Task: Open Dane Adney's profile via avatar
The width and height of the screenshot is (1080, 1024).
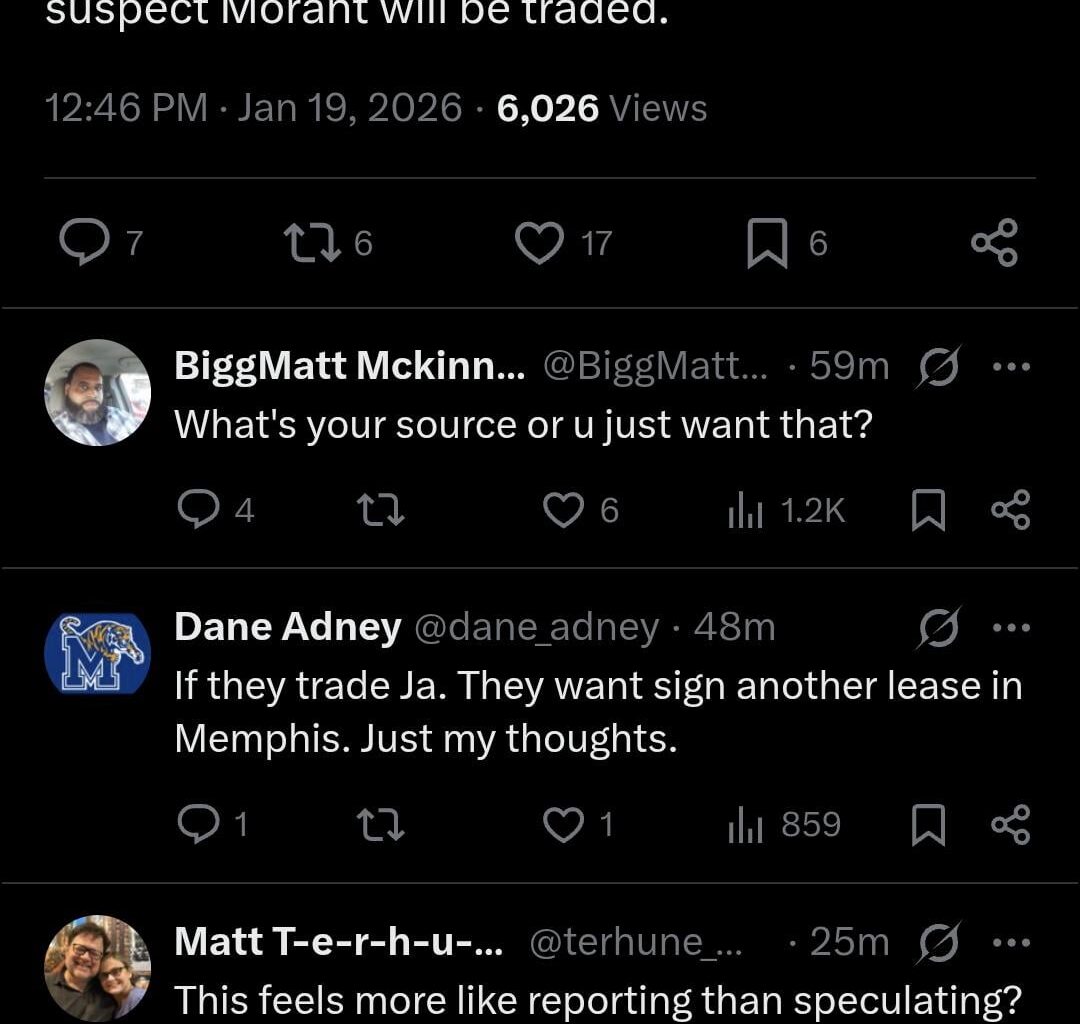Action: 97,653
